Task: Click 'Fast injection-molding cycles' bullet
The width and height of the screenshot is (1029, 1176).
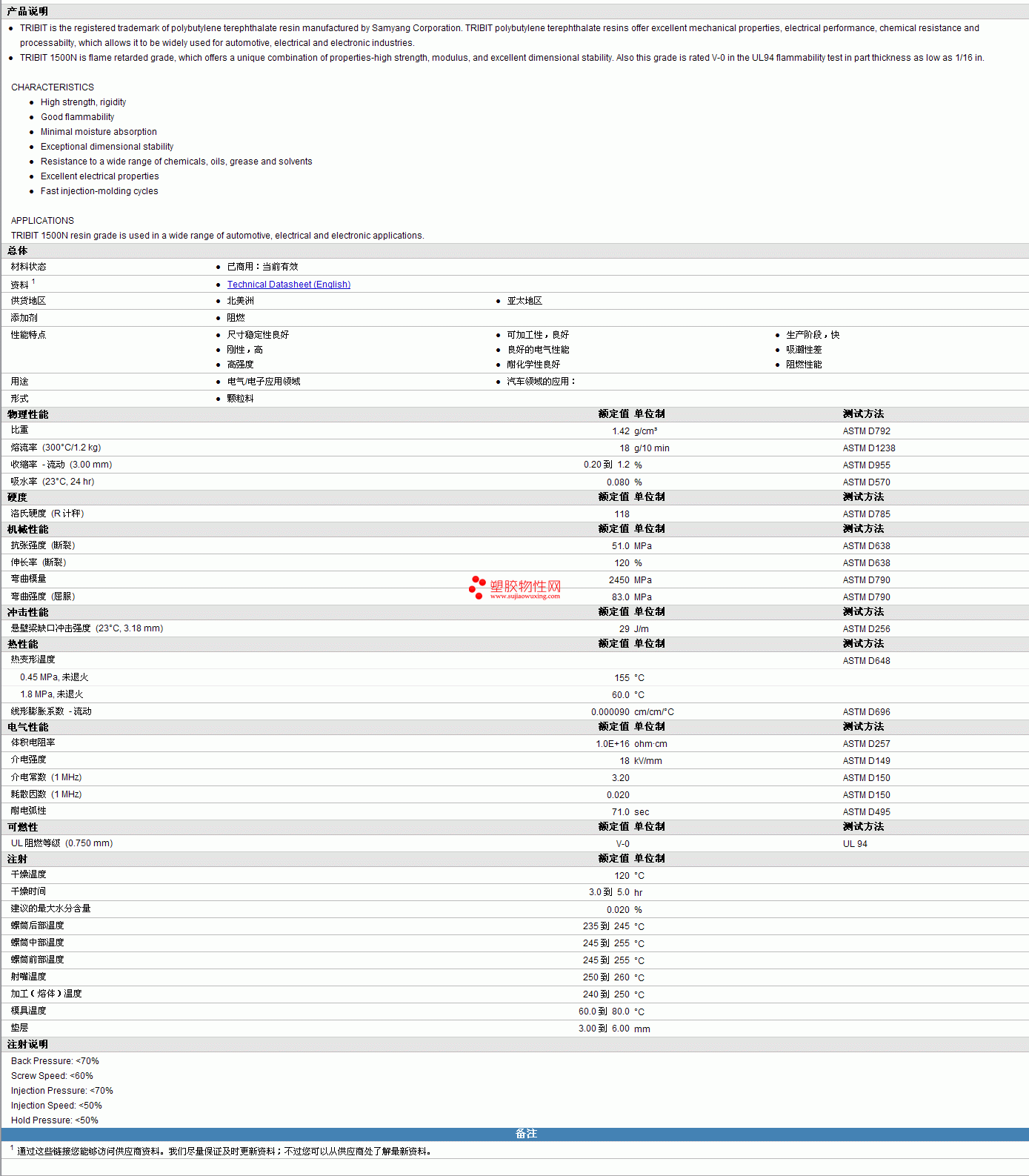Action: click(99, 191)
